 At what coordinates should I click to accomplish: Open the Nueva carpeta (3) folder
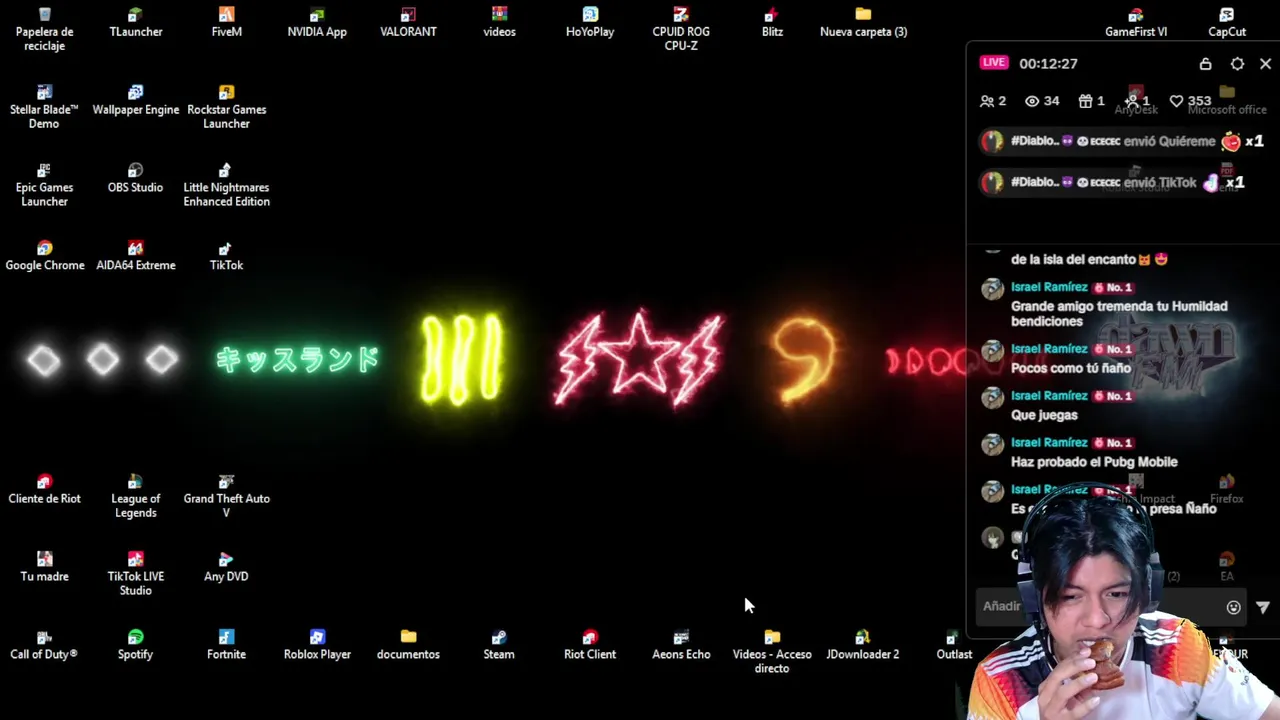pyautogui.click(x=863, y=22)
